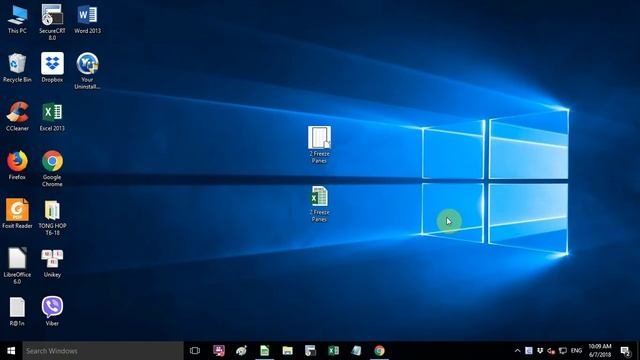This screenshot has height=360, width=640.
Task: Select the R@1n file icon
Action: (x=17, y=311)
